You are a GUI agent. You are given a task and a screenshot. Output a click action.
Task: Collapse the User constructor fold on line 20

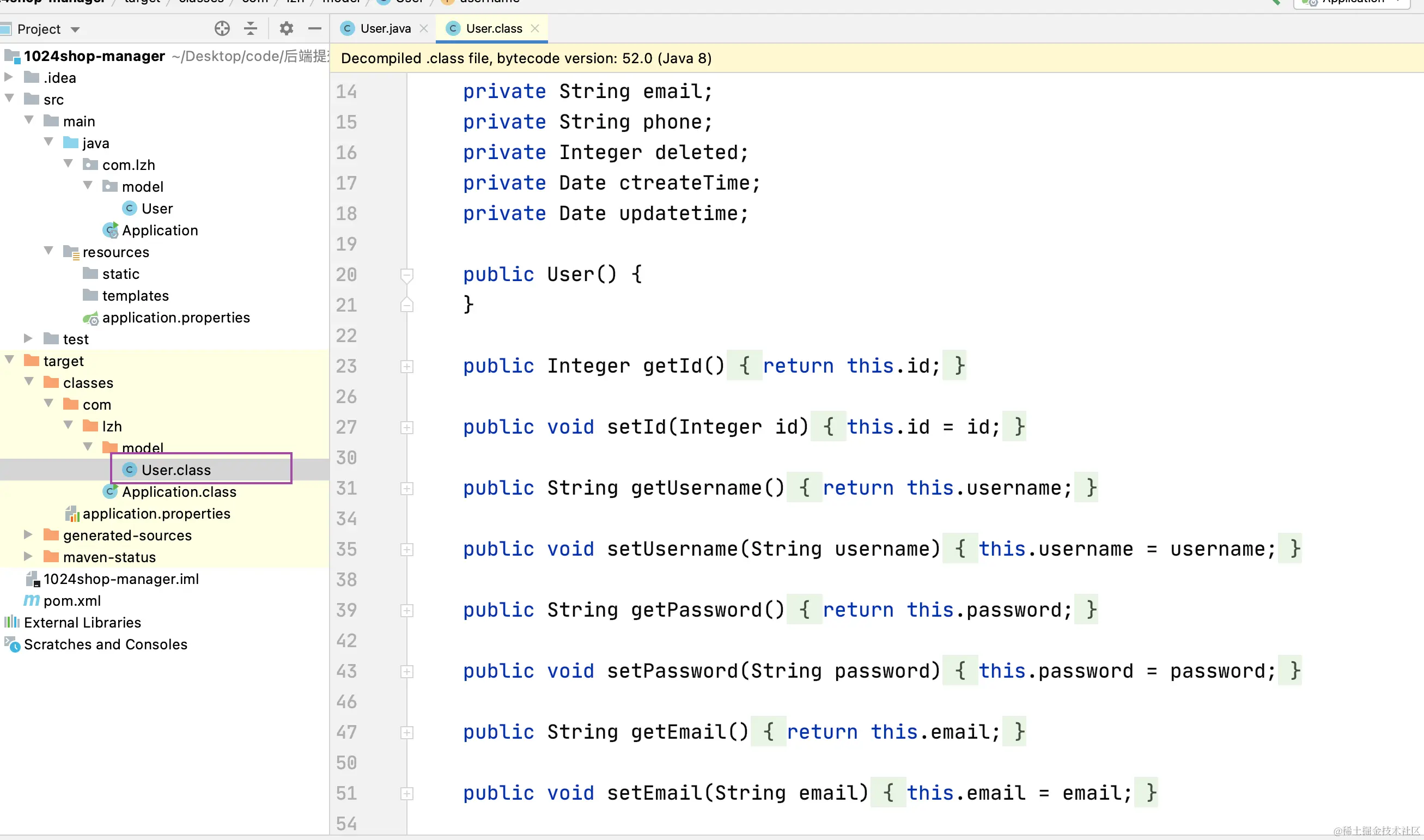tap(407, 275)
